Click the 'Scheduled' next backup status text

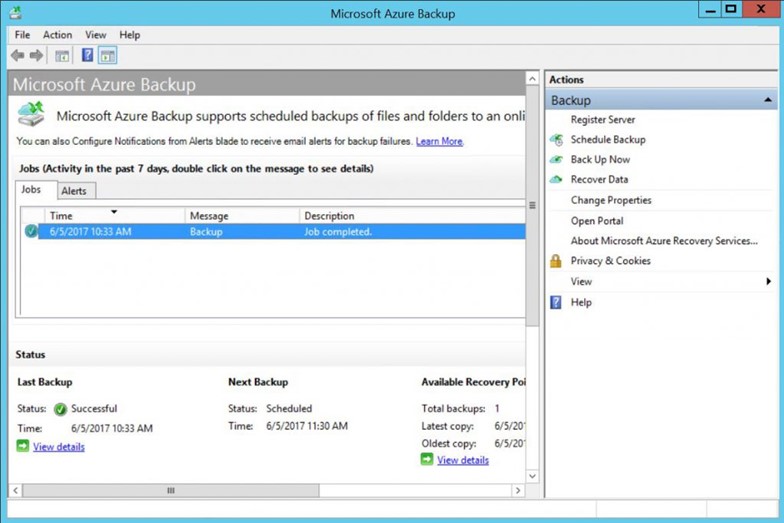point(289,408)
